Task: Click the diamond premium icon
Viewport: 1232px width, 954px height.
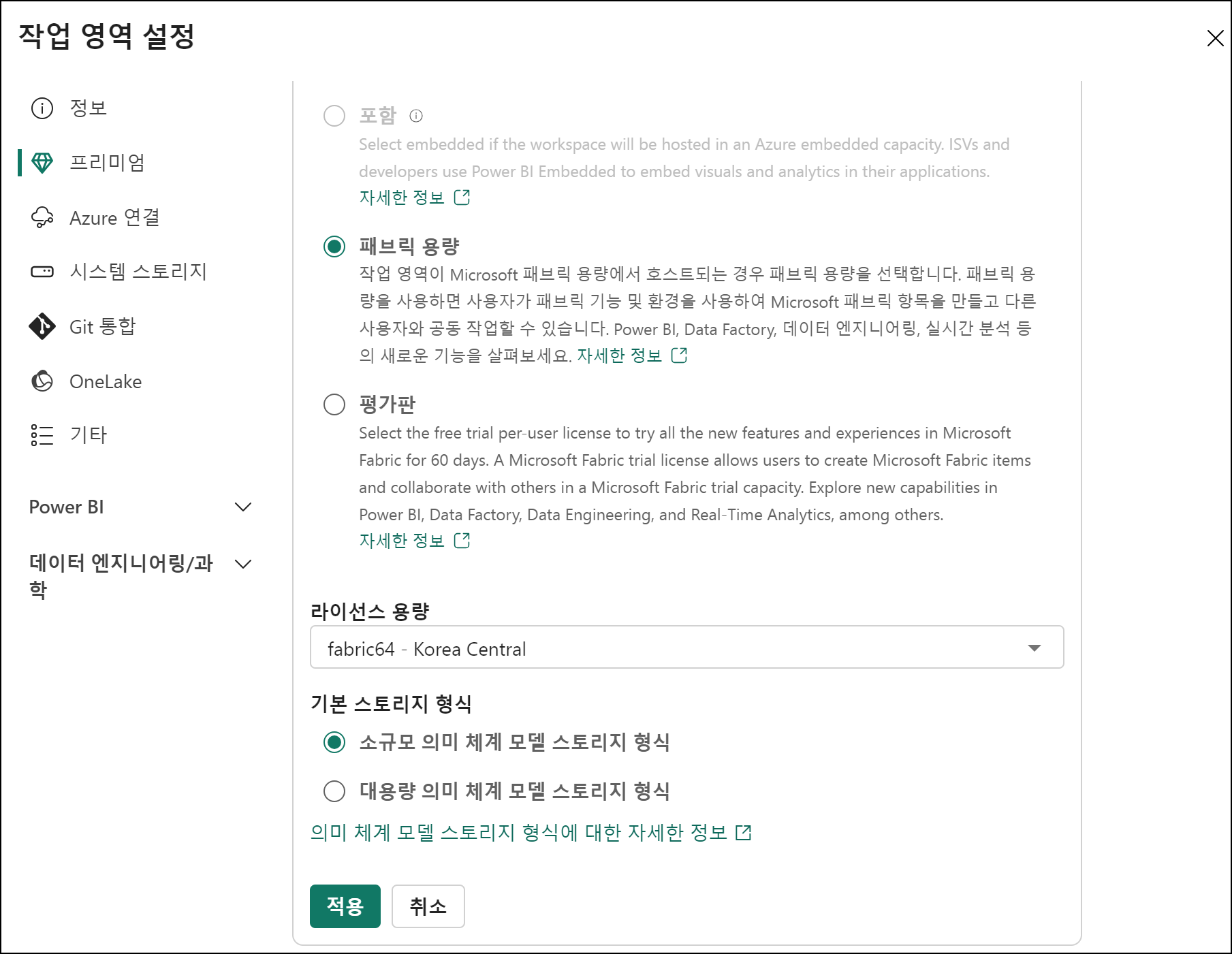Action: (42, 163)
